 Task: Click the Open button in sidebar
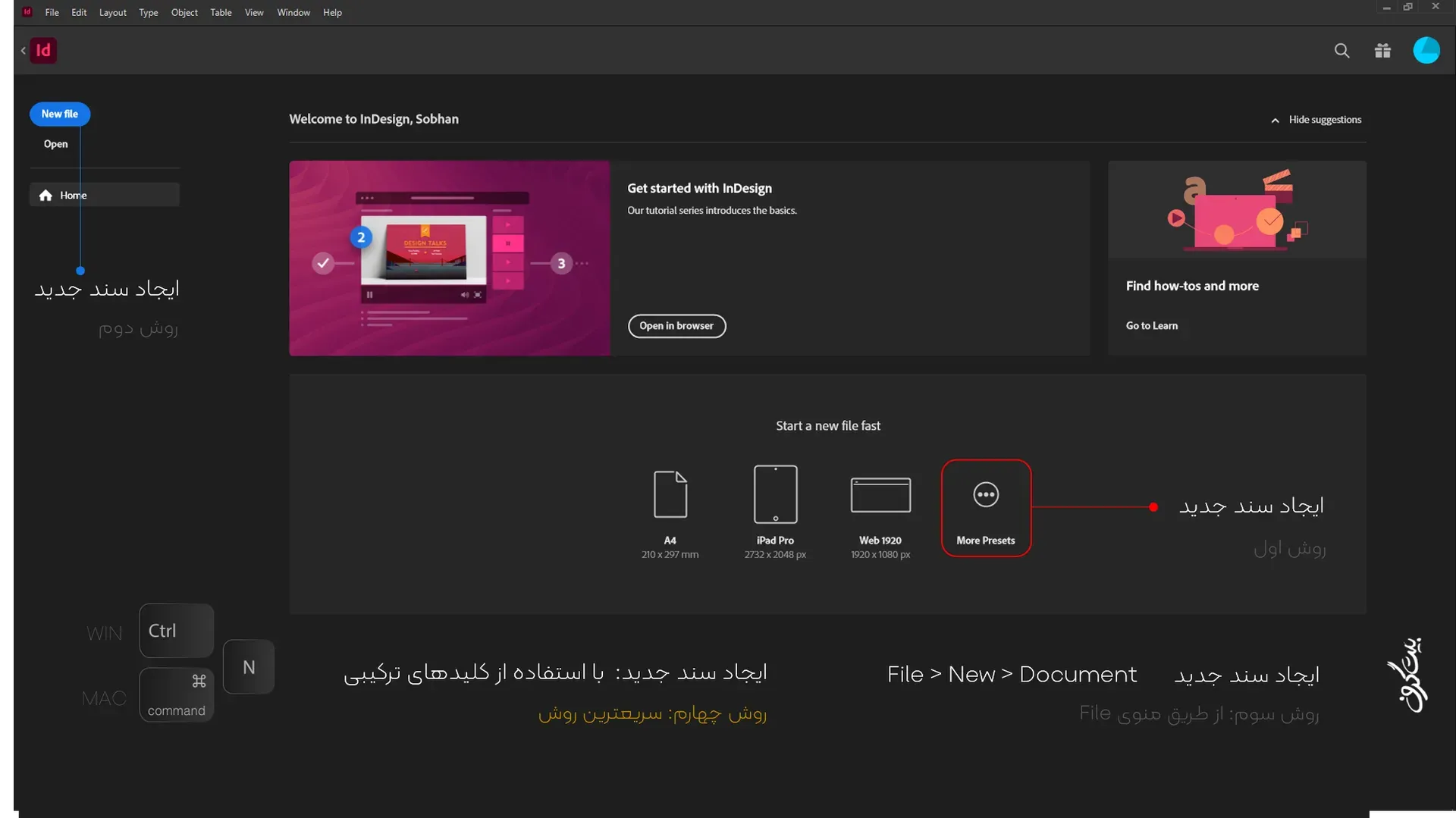click(55, 144)
